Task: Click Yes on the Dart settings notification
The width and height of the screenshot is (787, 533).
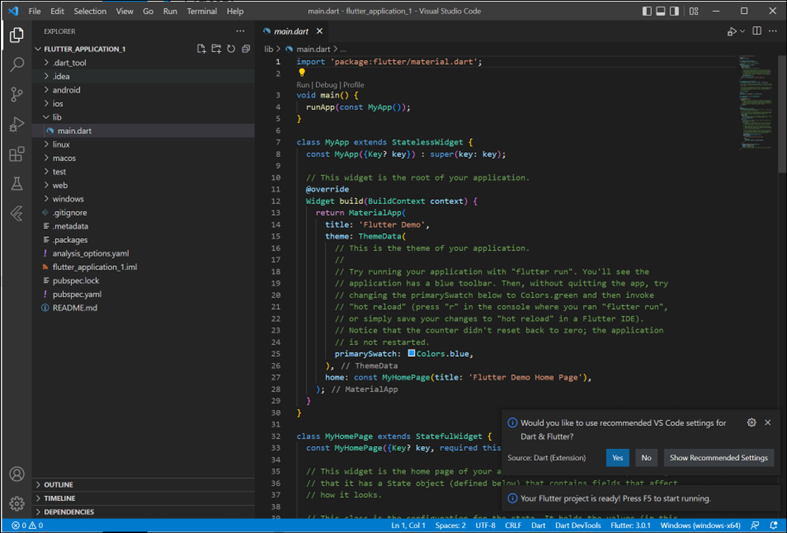Action: [617, 457]
